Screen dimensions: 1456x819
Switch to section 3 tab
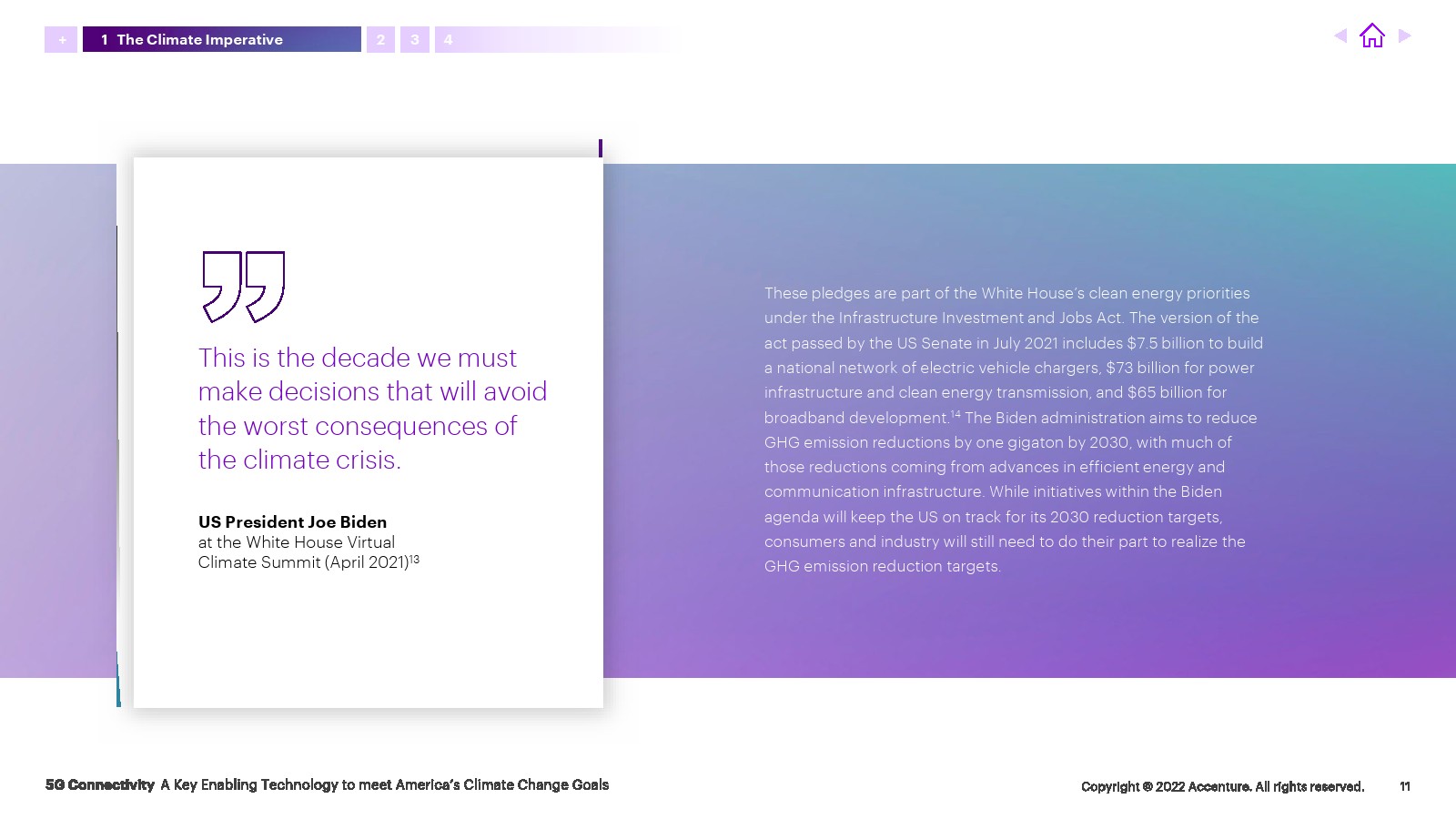click(415, 40)
